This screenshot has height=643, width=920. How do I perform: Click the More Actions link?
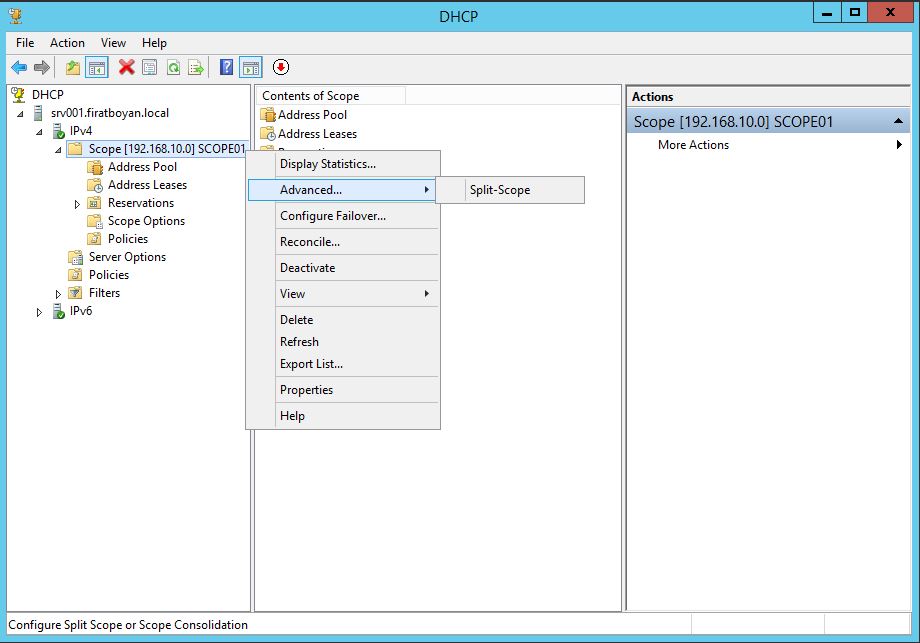[x=693, y=145]
